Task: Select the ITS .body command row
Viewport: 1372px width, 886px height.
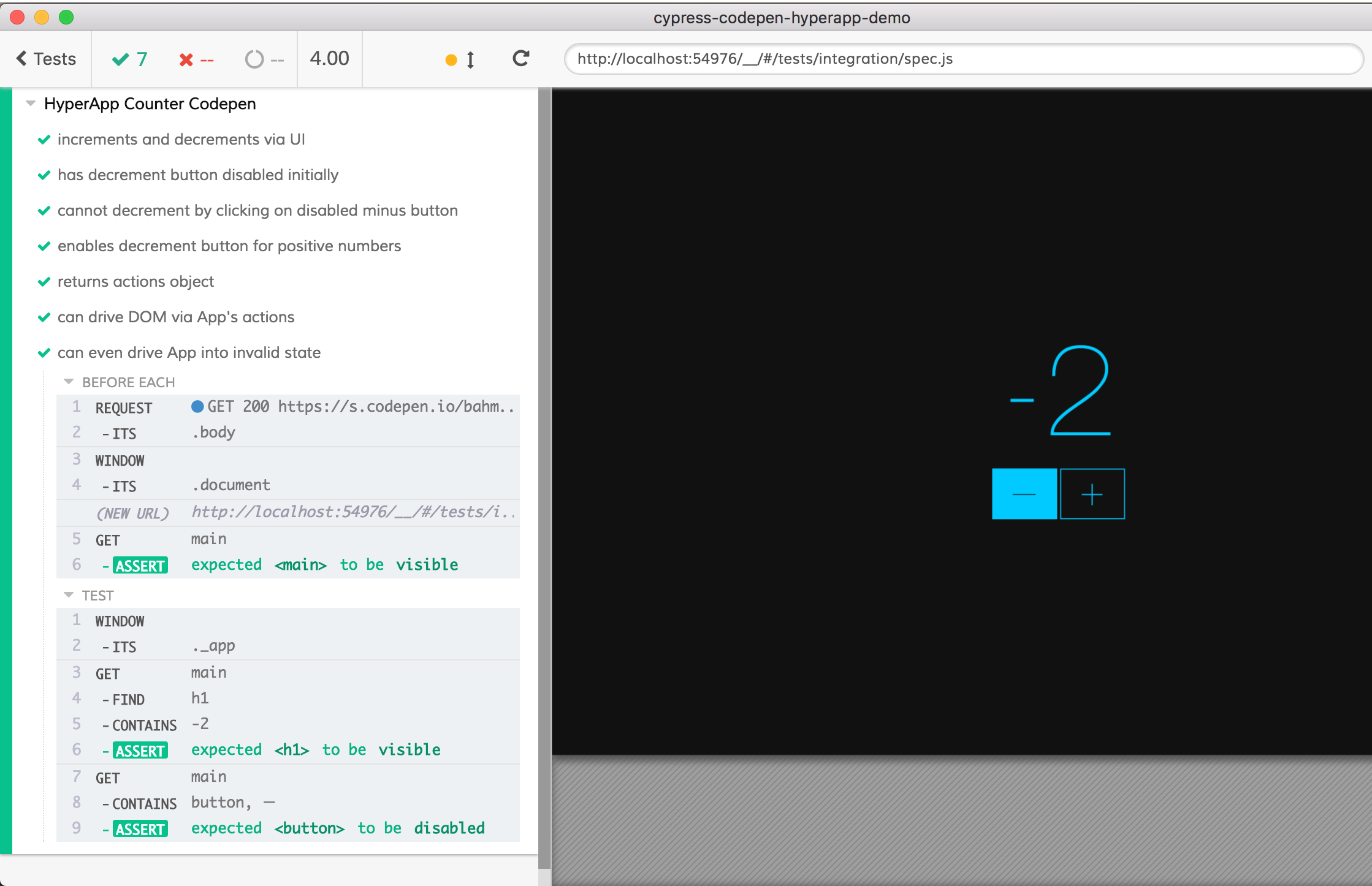Action: (288, 433)
